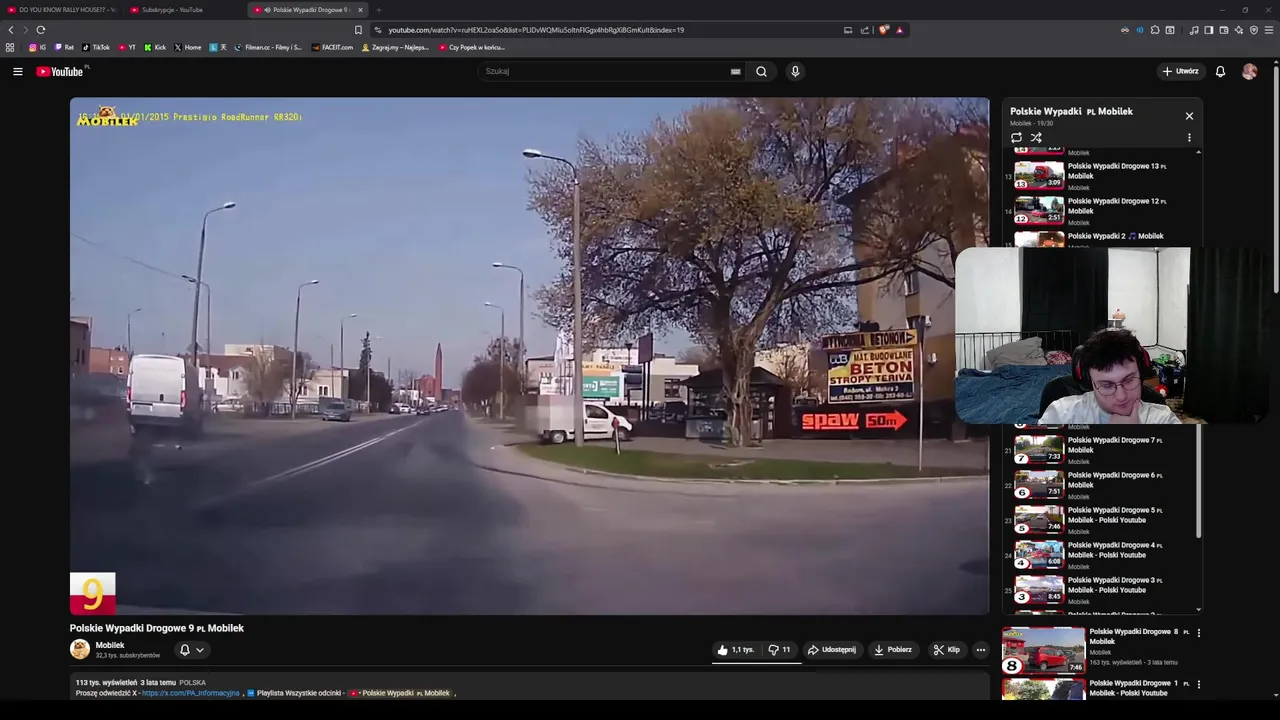Open options for Polskie Wypadki Drogowe 8

(x=1198, y=633)
